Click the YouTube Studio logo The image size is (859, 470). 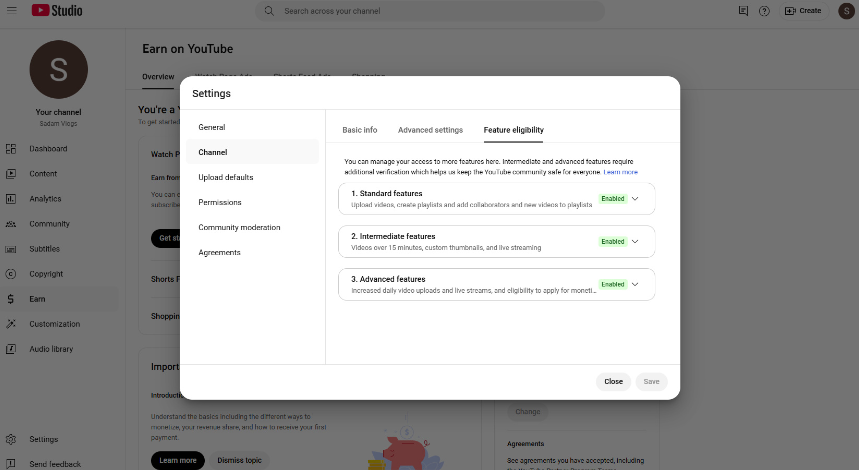click(x=57, y=10)
